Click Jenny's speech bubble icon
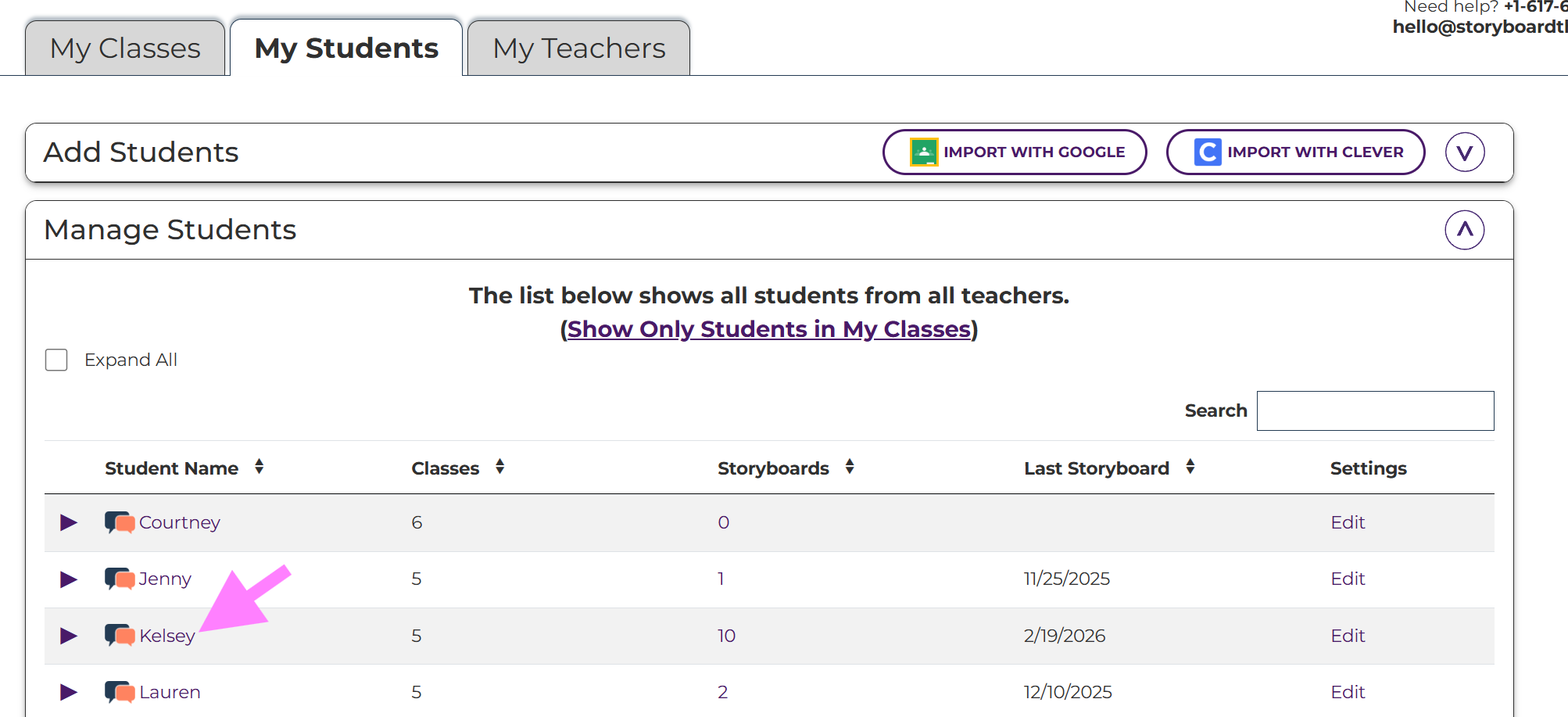Screen dimensions: 1568x717 (x=120, y=579)
